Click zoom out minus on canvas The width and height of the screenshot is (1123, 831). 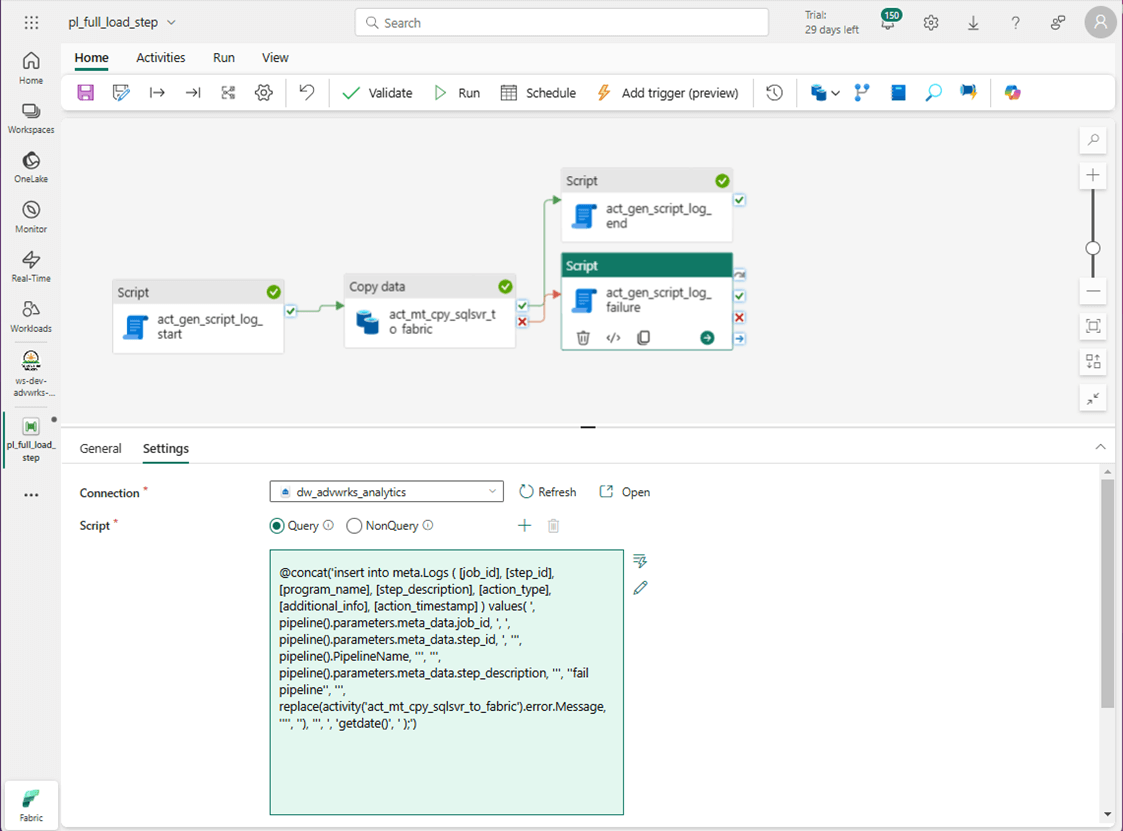[x=1093, y=291]
